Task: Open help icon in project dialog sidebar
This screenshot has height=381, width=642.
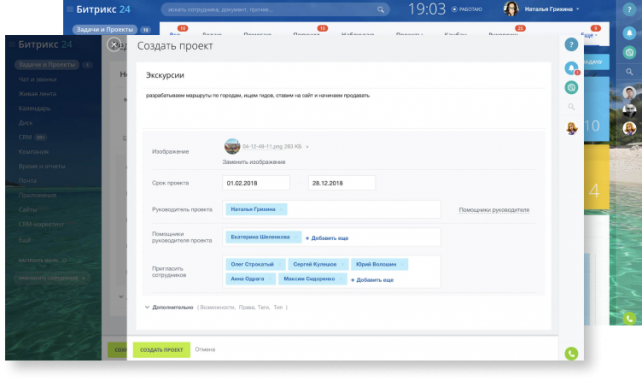Action: [571, 44]
